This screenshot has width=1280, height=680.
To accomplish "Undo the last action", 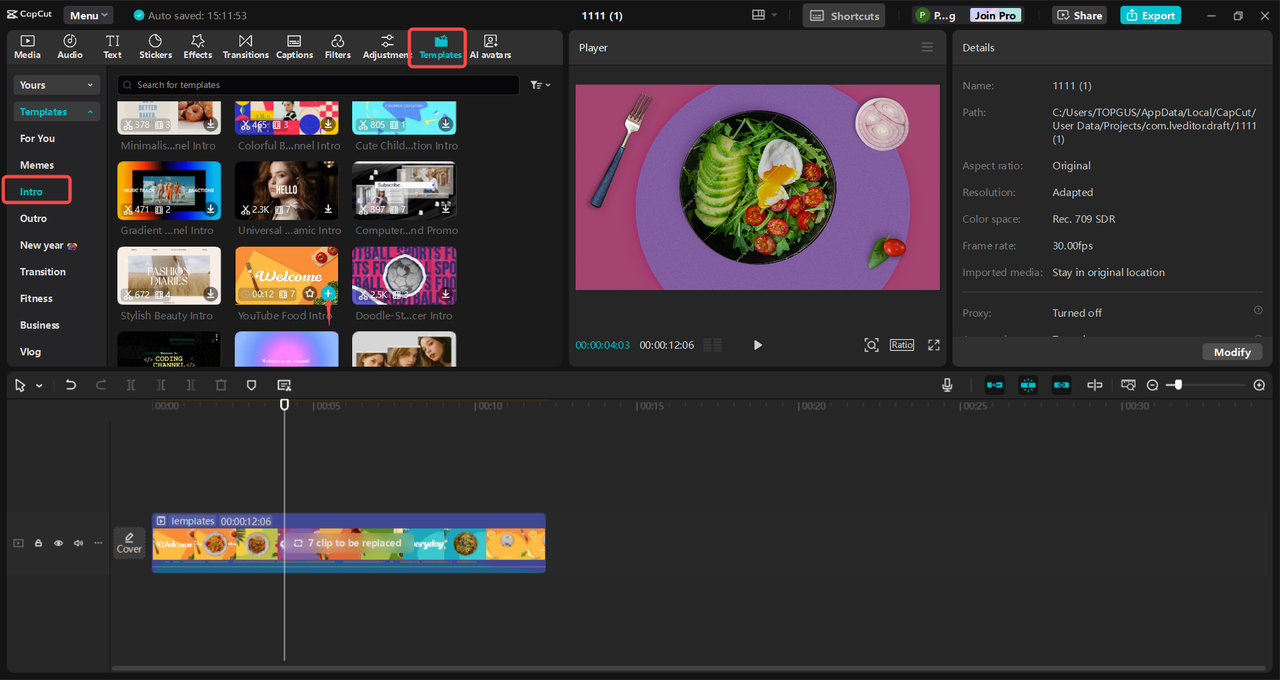I will pos(70,385).
